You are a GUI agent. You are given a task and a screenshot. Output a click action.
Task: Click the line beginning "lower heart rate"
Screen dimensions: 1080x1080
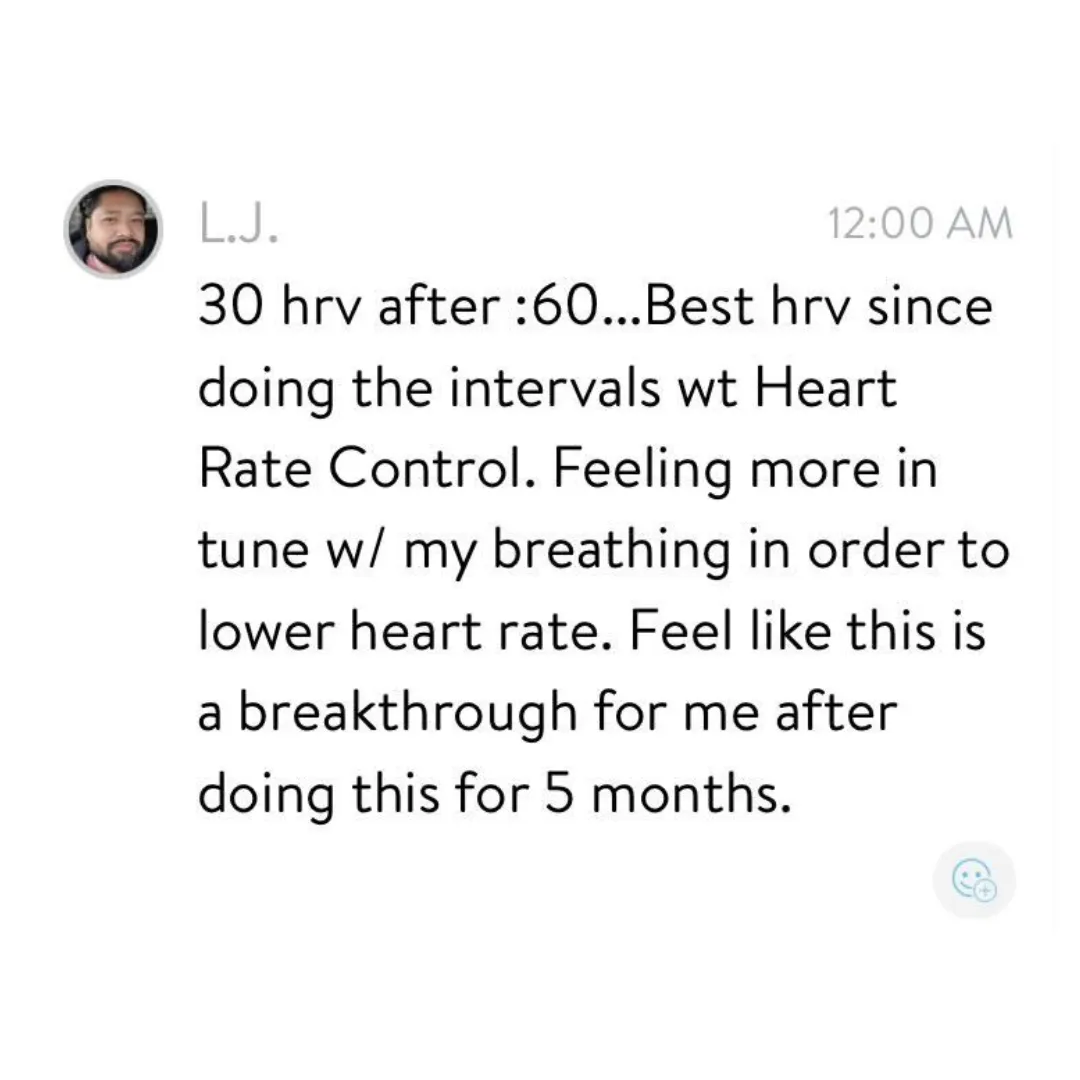[x=592, y=631]
